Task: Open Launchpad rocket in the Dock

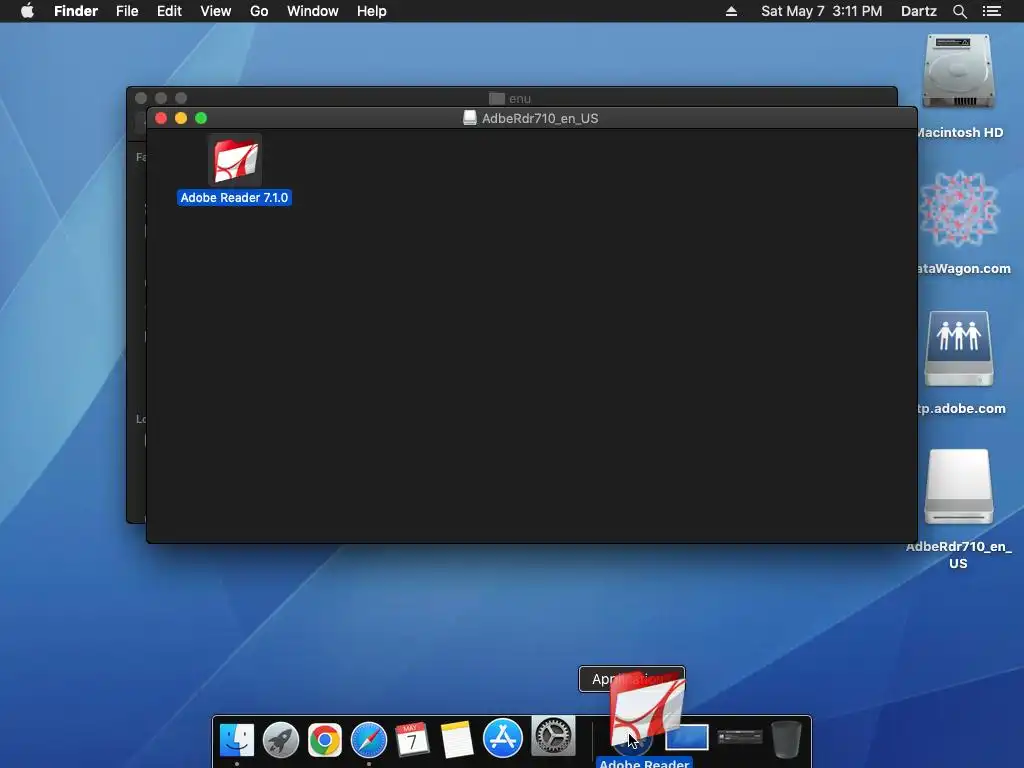Action: pyautogui.click(x=281, y=739)
